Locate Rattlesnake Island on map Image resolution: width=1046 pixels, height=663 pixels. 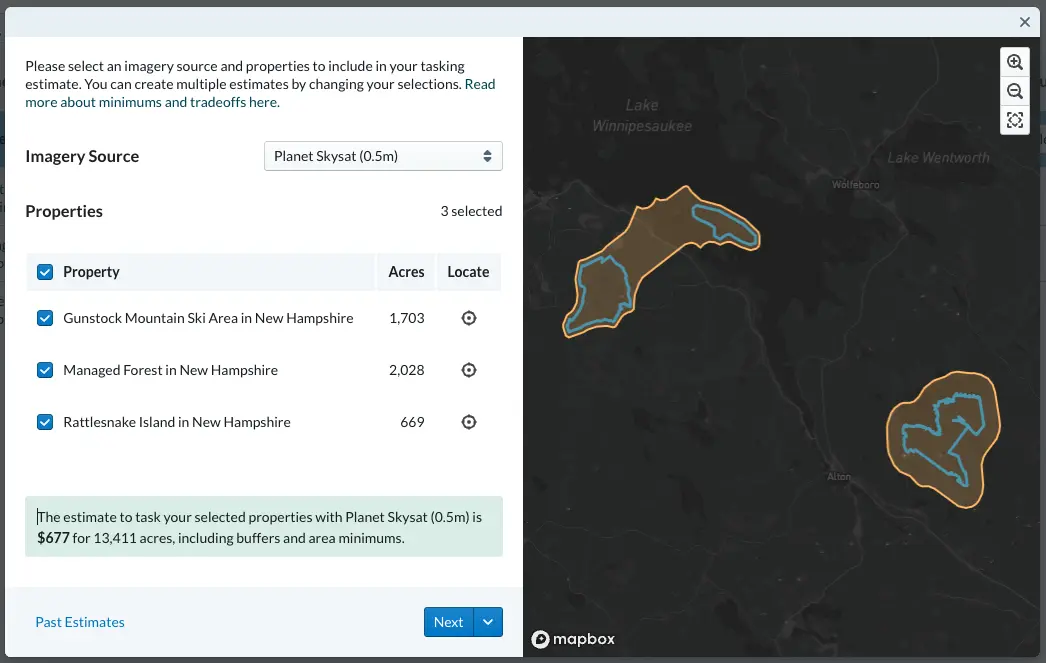469,422
